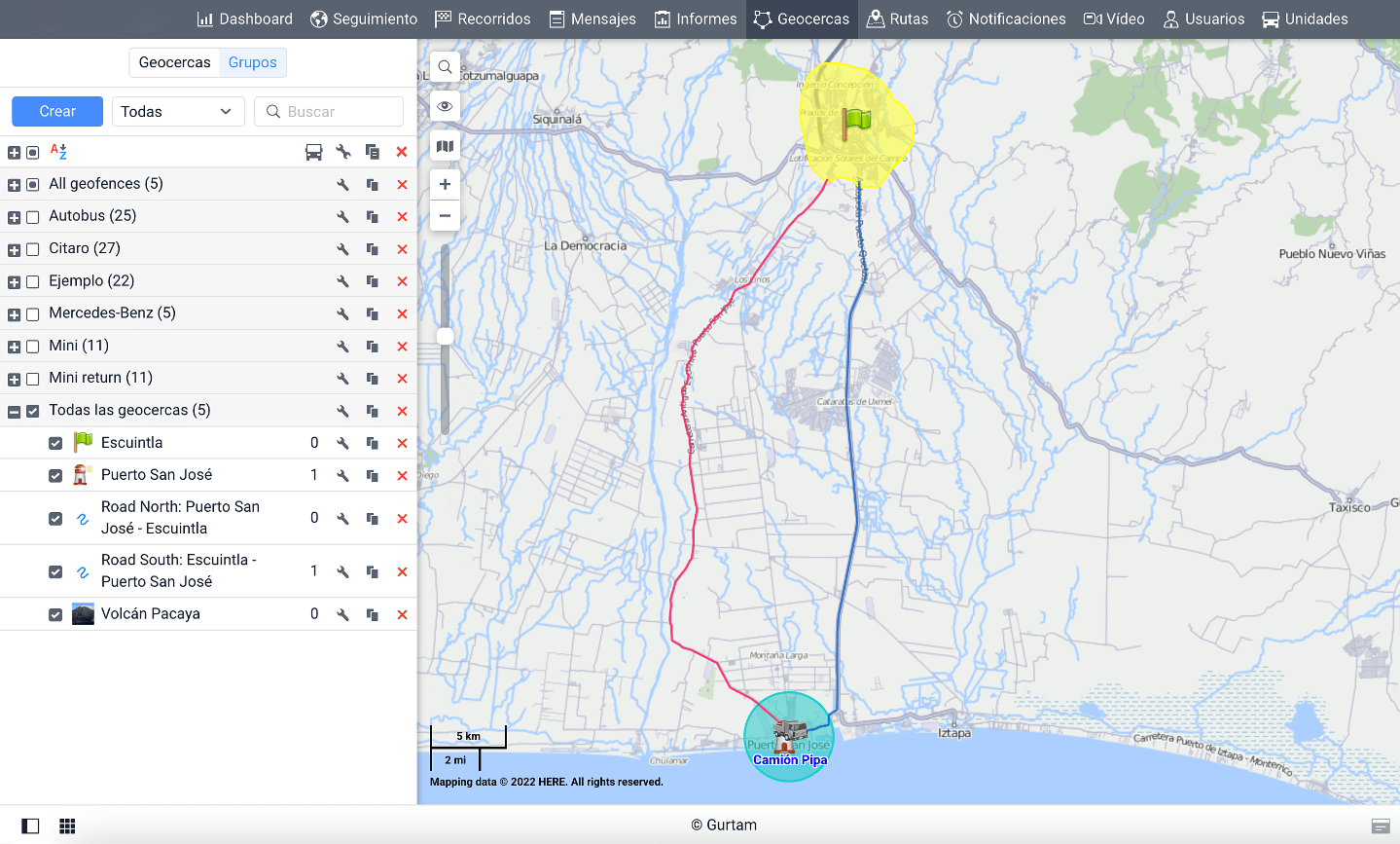Click the Crear button
Viewport: 1400px width, 844px height.
(x=57, y=112)
